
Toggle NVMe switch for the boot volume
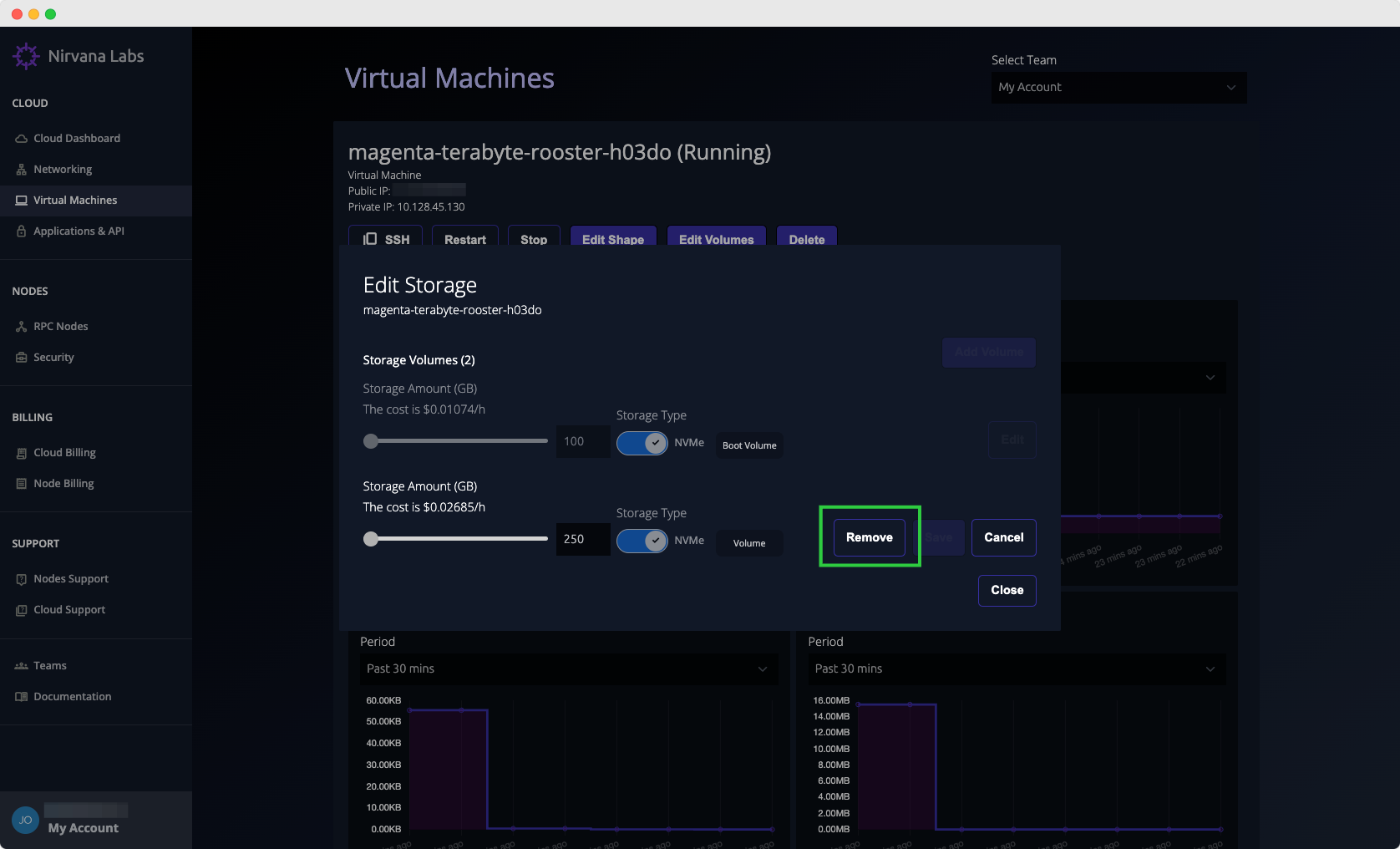point(642,443)
